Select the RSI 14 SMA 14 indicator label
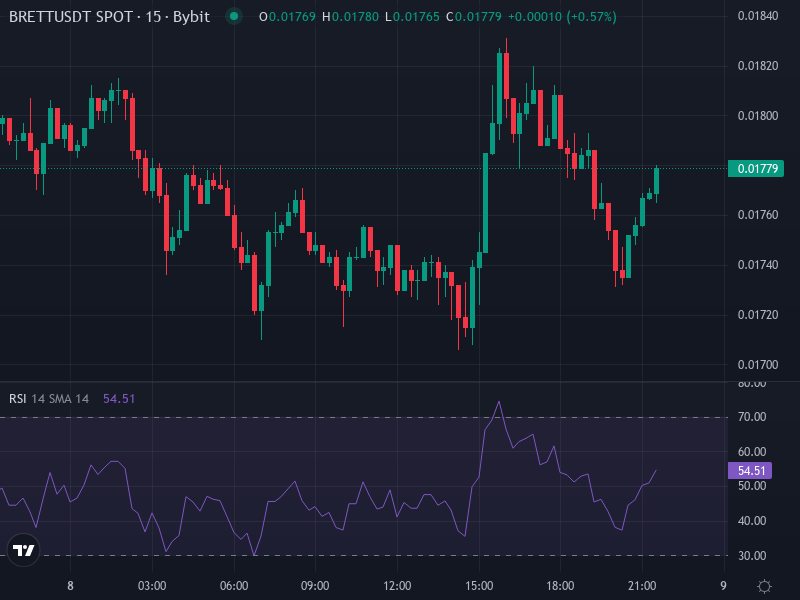 click(49, 398)
